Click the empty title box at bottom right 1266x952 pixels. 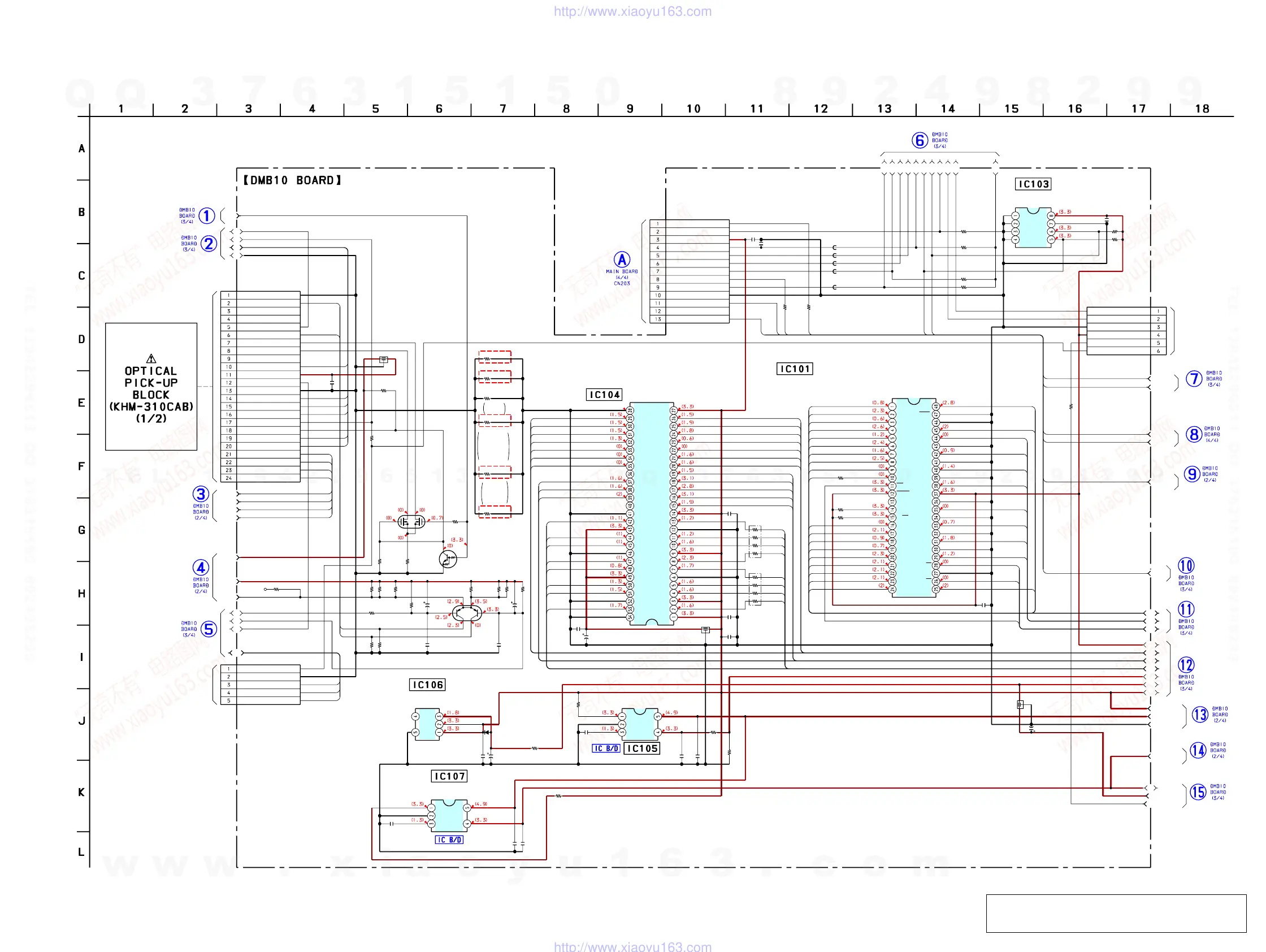[x=1116, y=913]
